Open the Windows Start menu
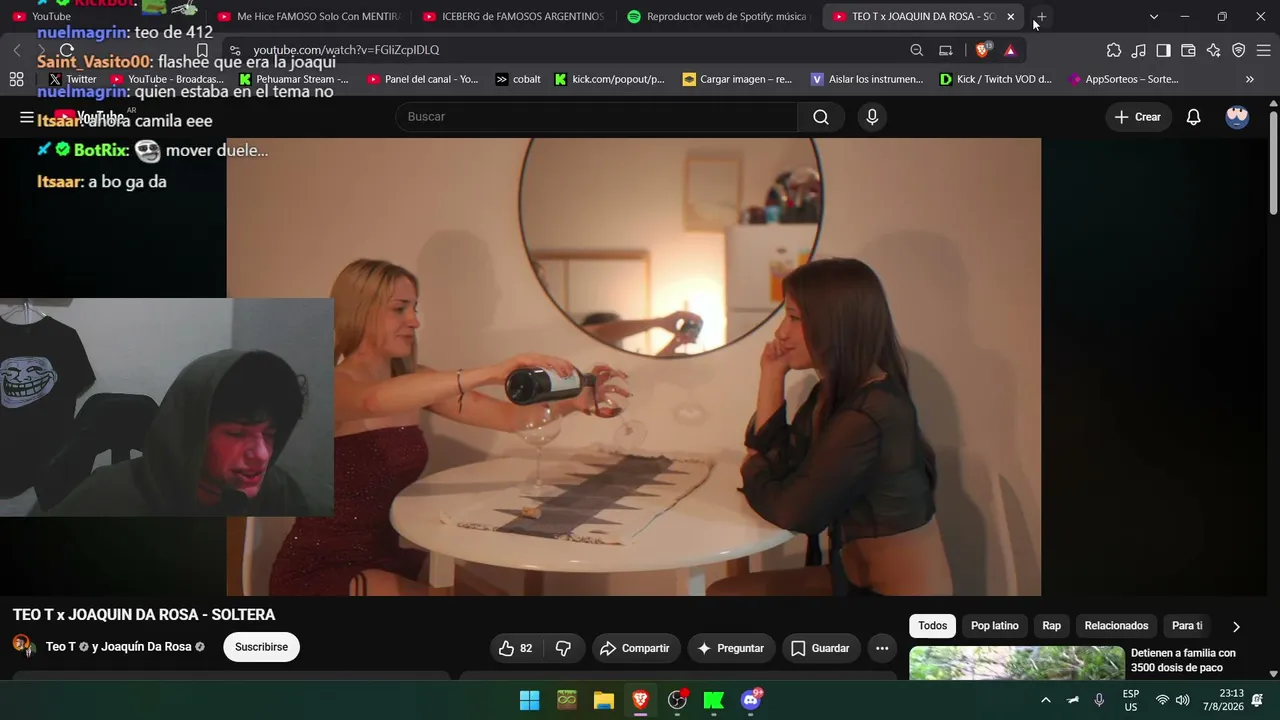This screenshot has width=1280, height=720. coord(530,700)
